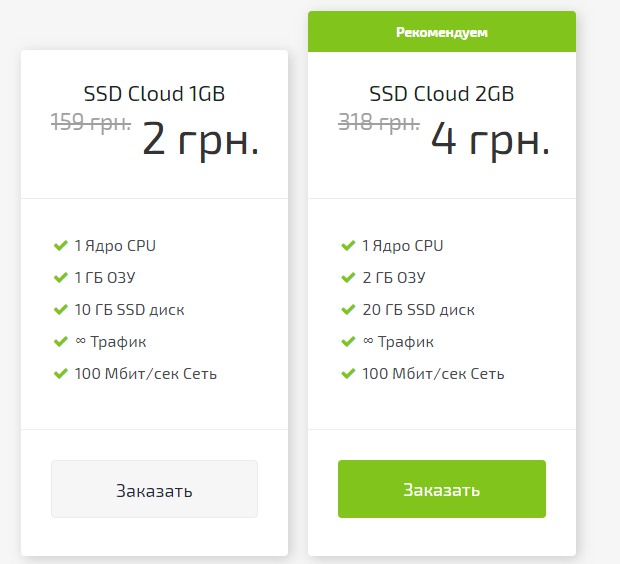Click the green Рекомендуем banner
Screen dimensions: 620x564
(x=441, y=32)
